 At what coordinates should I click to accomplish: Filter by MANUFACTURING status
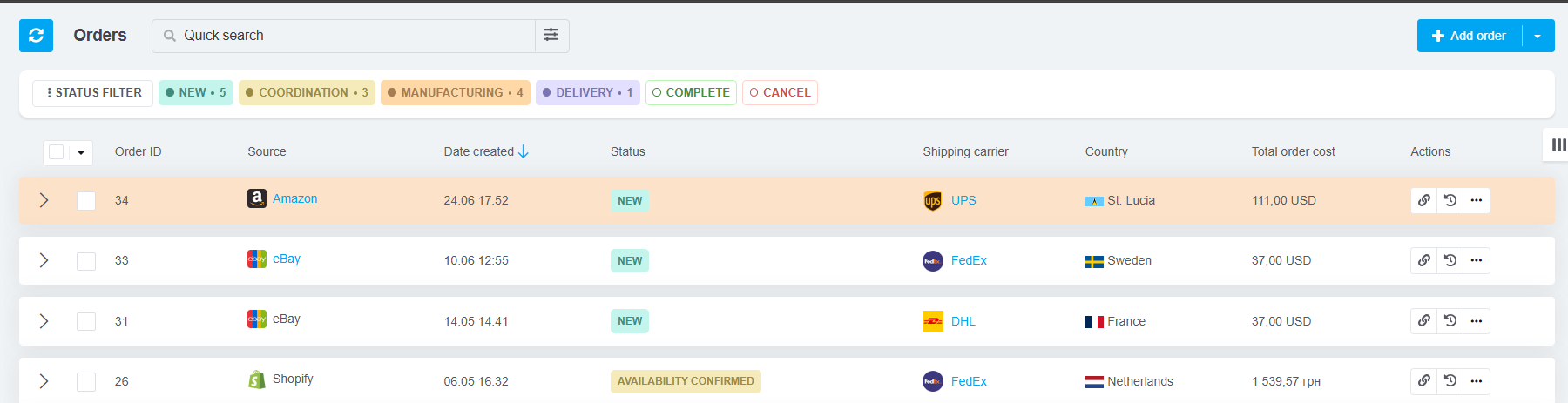tap(456, 92)
